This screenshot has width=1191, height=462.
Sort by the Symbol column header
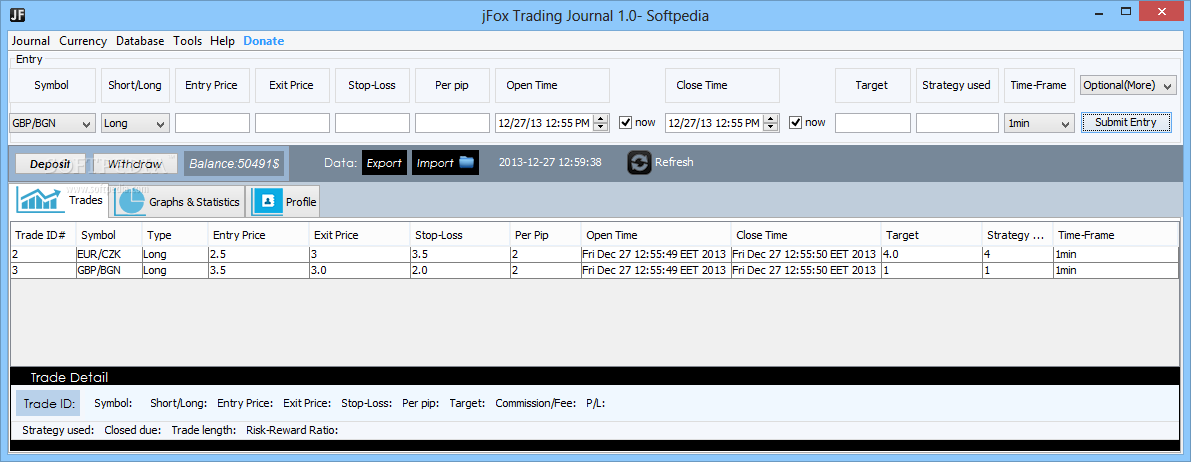pyautogui.click(x=109, y=236)
